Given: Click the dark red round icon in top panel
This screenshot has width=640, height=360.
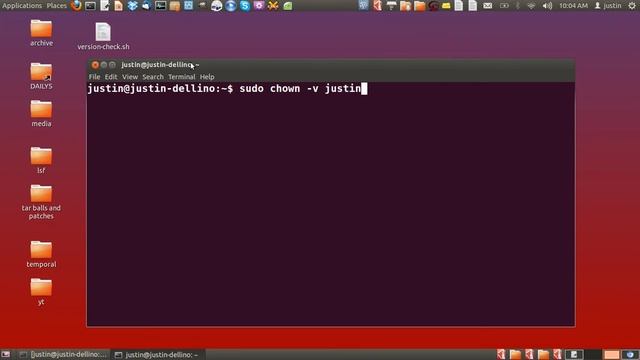Looking at the screenshot, I should (433, 6).
